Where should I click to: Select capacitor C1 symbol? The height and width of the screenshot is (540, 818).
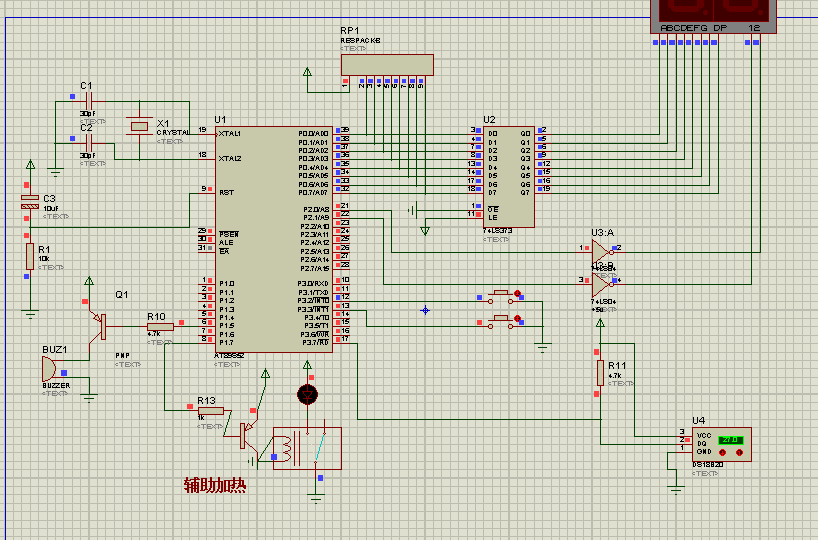(x=89, y=101)
